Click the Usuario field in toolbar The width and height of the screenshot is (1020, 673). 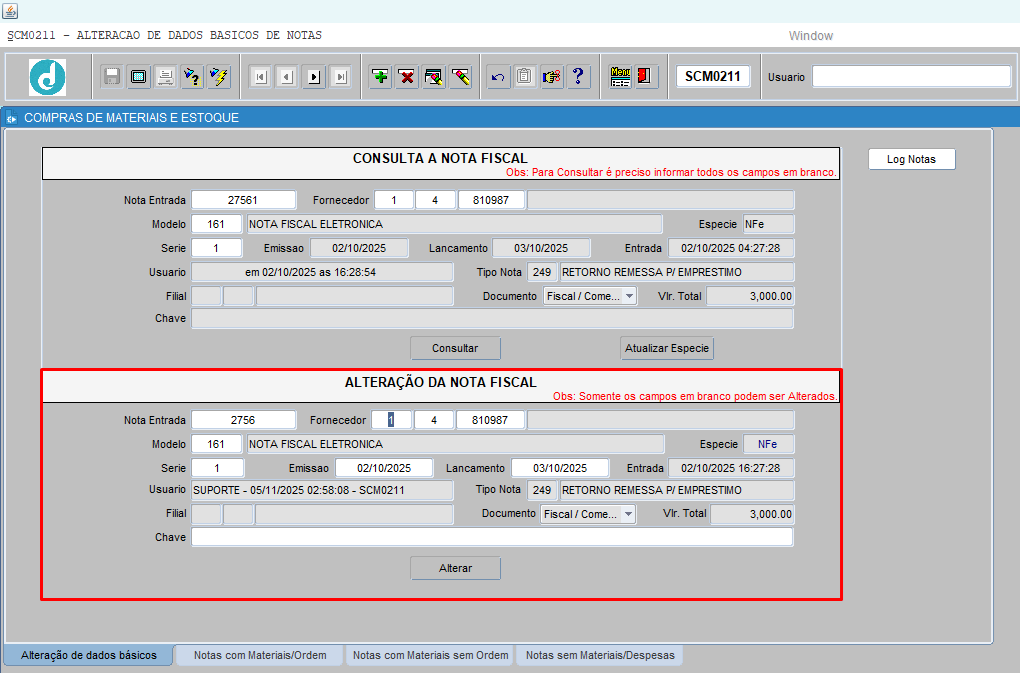point(911,77)
